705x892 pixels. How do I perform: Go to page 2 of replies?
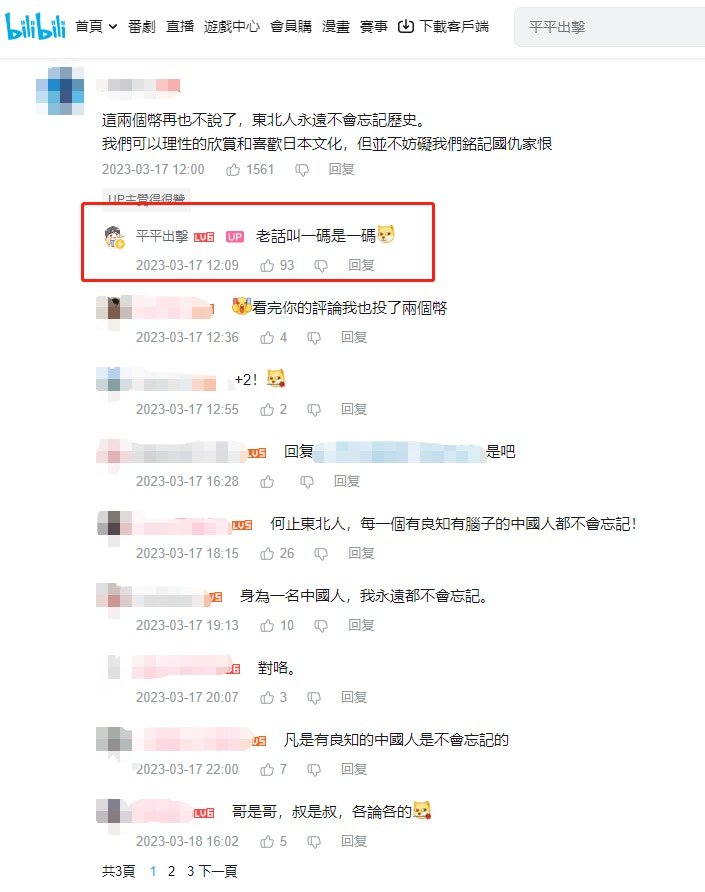[171, 871]
